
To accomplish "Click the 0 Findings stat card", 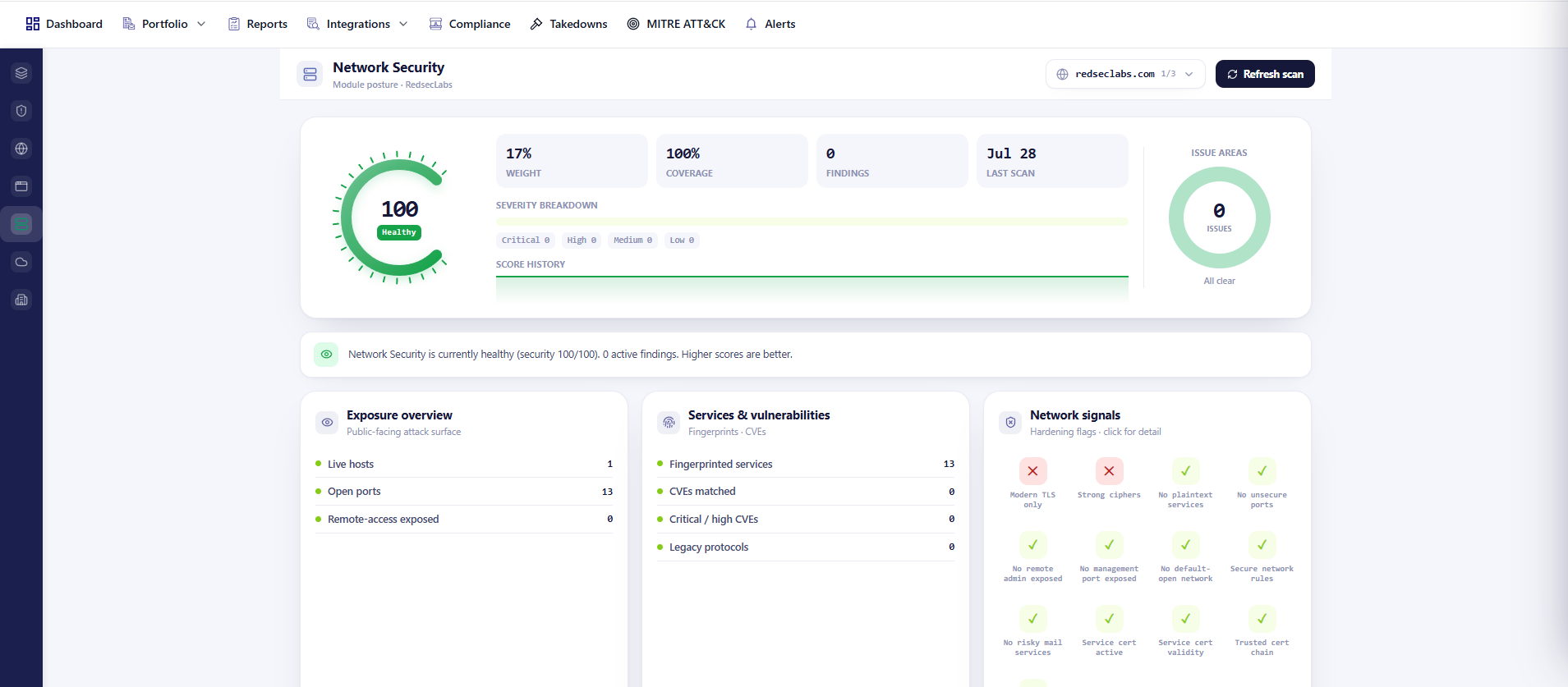I will (892, 161).
